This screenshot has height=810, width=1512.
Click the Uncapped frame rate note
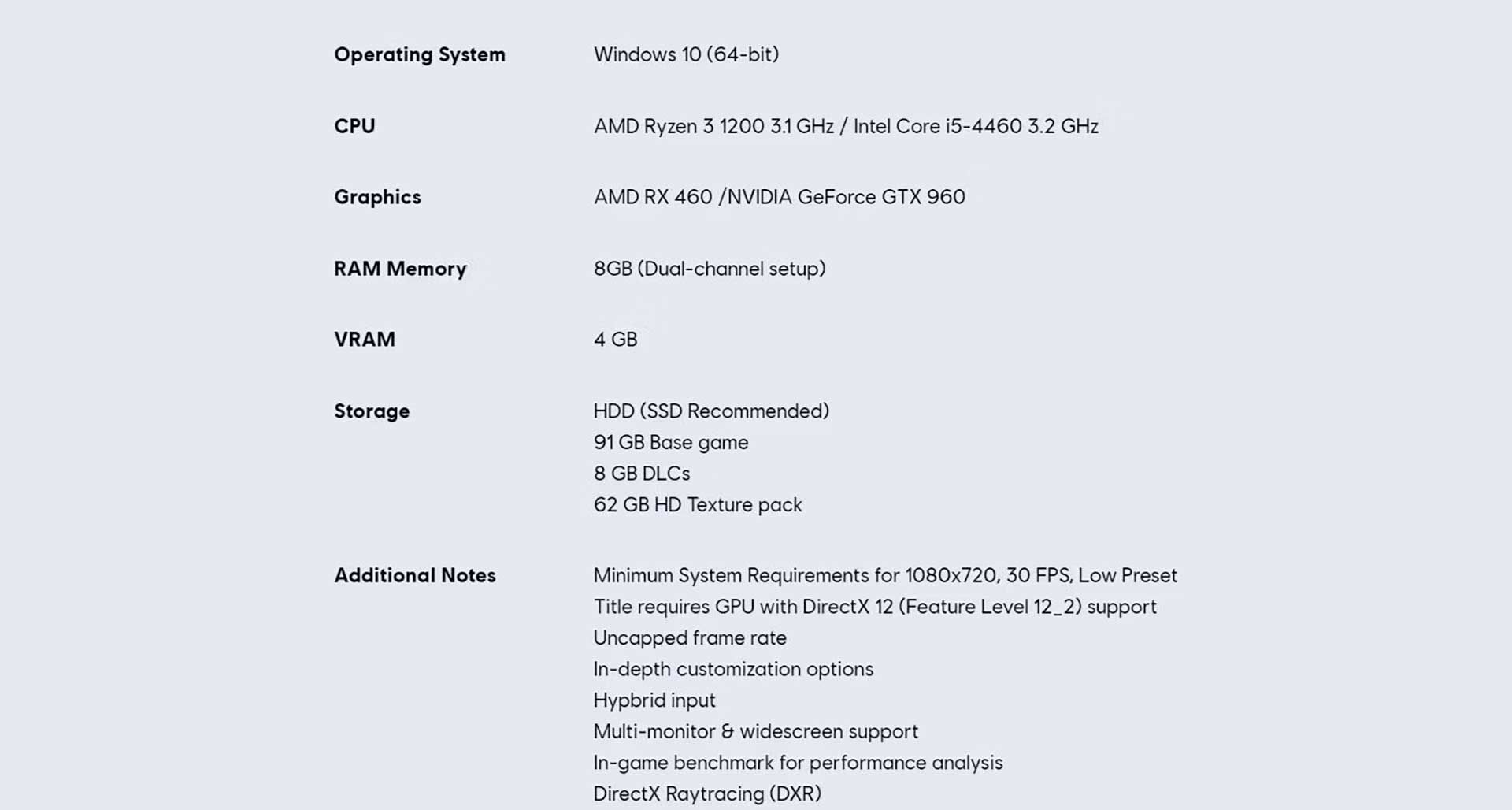coord(690,637)
